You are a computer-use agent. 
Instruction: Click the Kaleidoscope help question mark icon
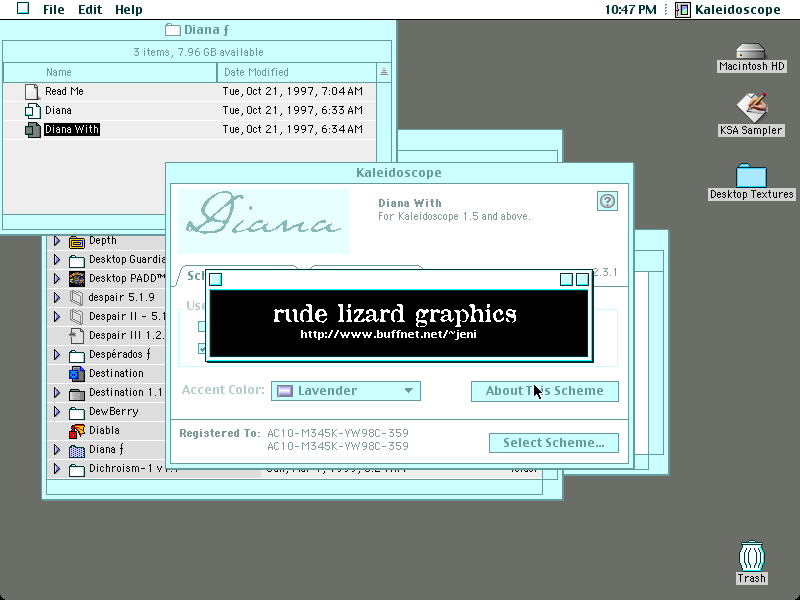(607, 201)
